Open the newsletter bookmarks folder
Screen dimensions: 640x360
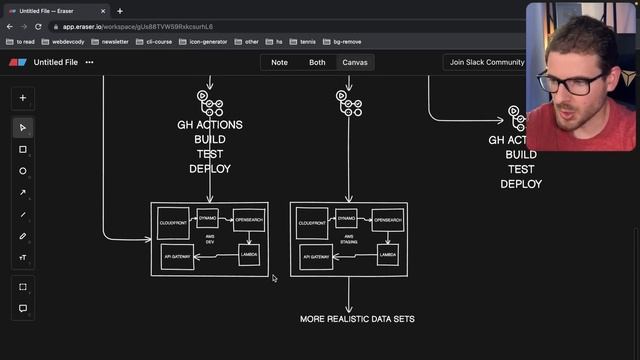(110, 42)
